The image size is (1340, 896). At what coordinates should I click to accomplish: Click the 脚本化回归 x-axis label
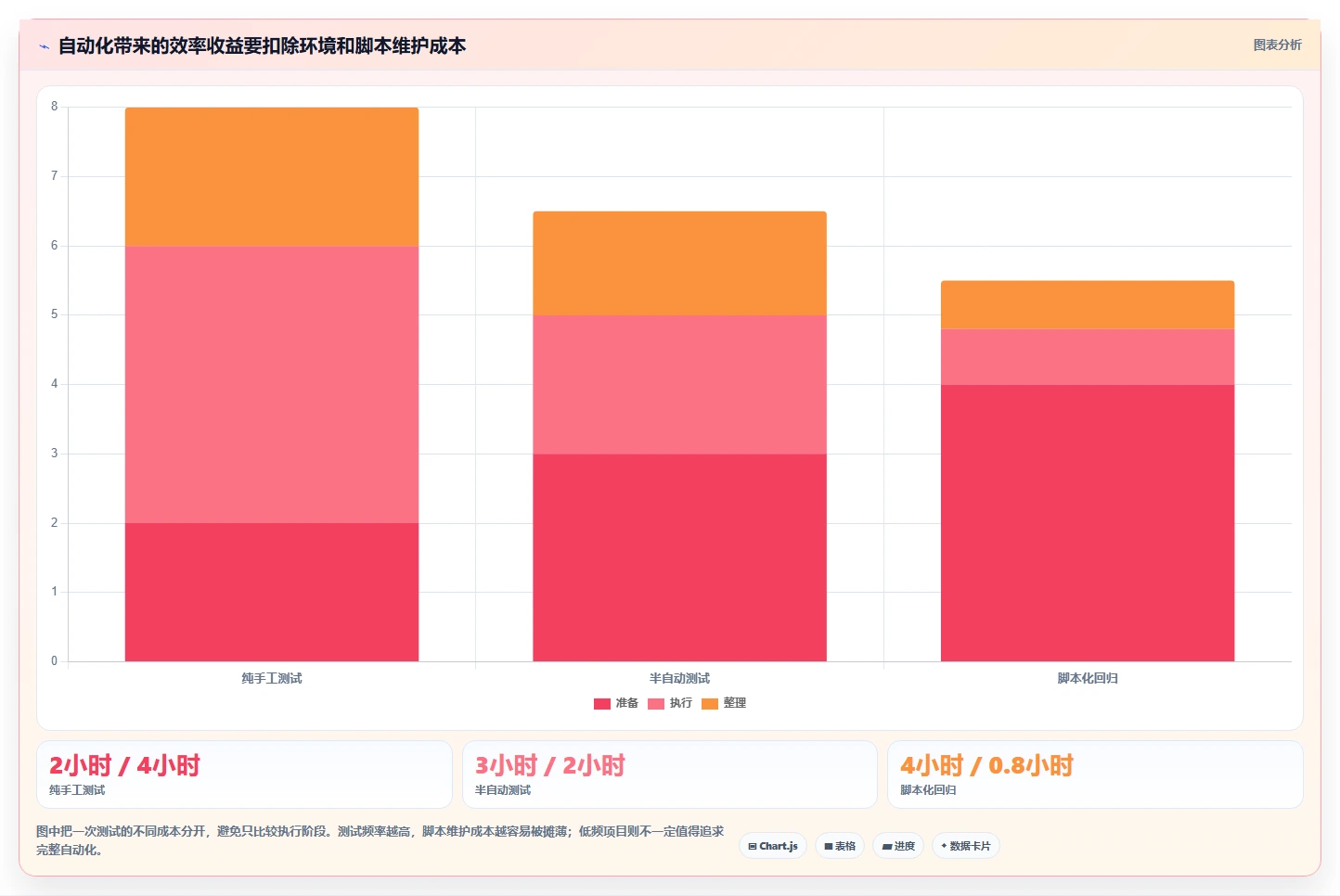(x=1088, y=678)
